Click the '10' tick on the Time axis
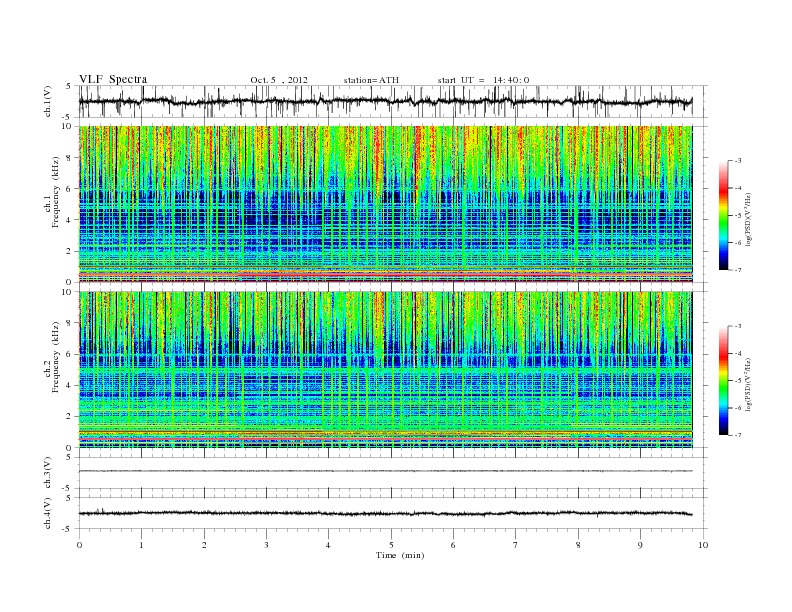 703,545
